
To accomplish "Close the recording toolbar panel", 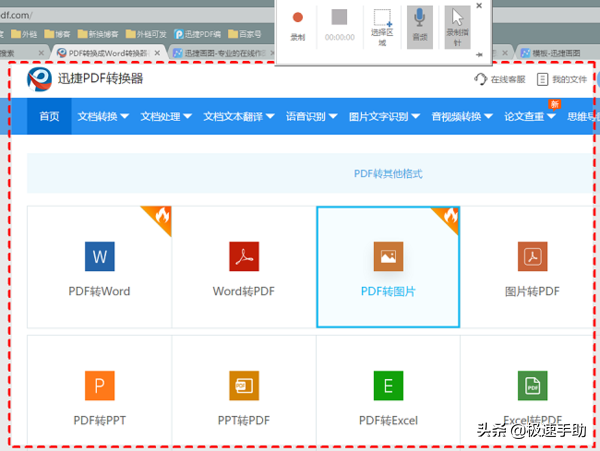I will pos(479,6).
